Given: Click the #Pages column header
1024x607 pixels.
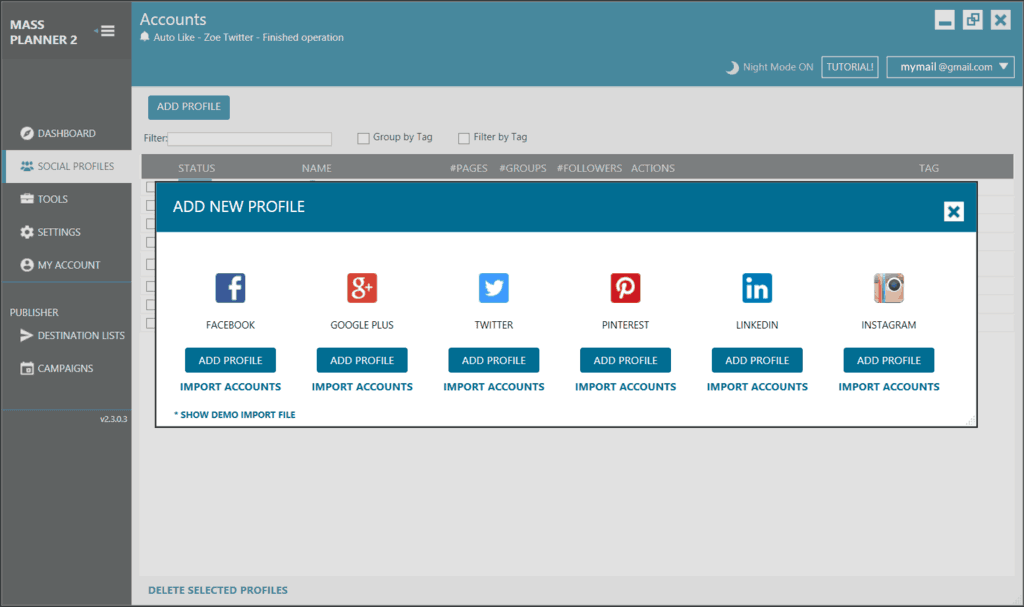Looking at the screenshot, I should click(x=468, y=168).
